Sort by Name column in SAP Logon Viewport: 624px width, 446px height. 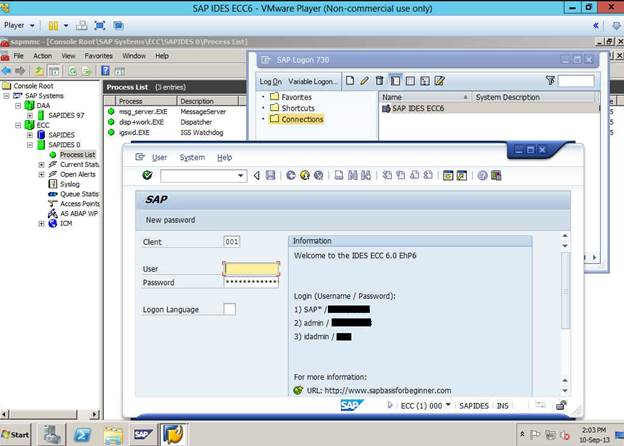click(425, 97)
